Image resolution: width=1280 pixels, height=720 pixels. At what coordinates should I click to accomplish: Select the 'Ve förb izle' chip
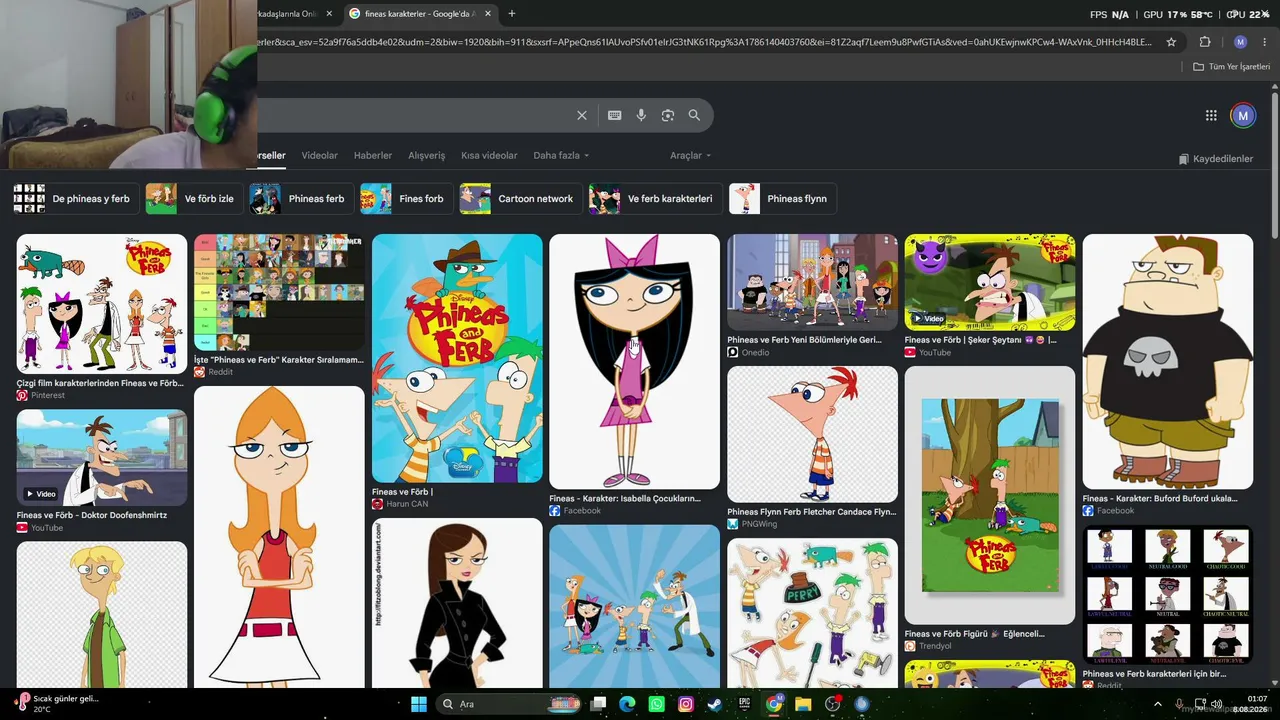point(193,199)
